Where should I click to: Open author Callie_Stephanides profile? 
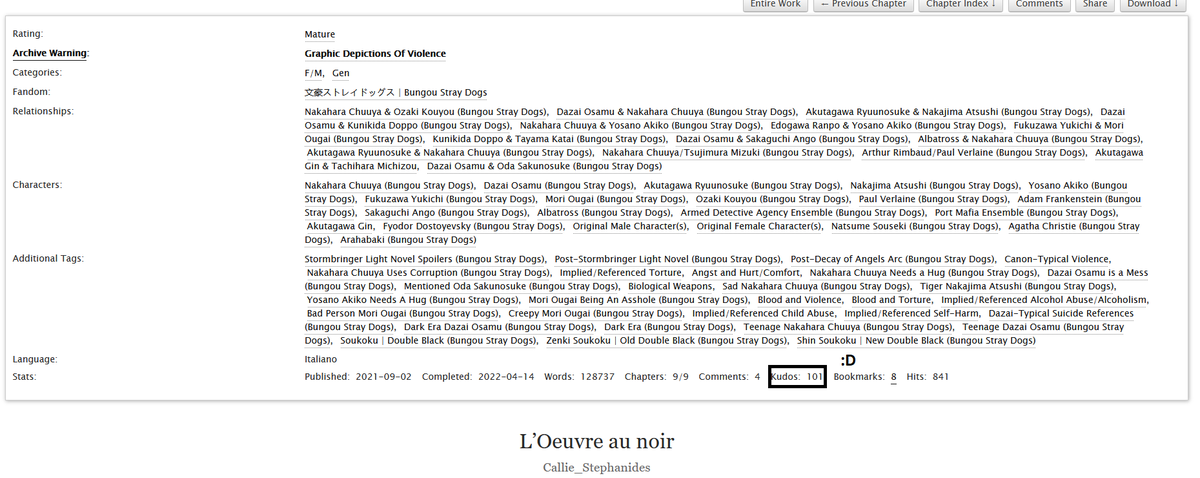coord(599,467)
